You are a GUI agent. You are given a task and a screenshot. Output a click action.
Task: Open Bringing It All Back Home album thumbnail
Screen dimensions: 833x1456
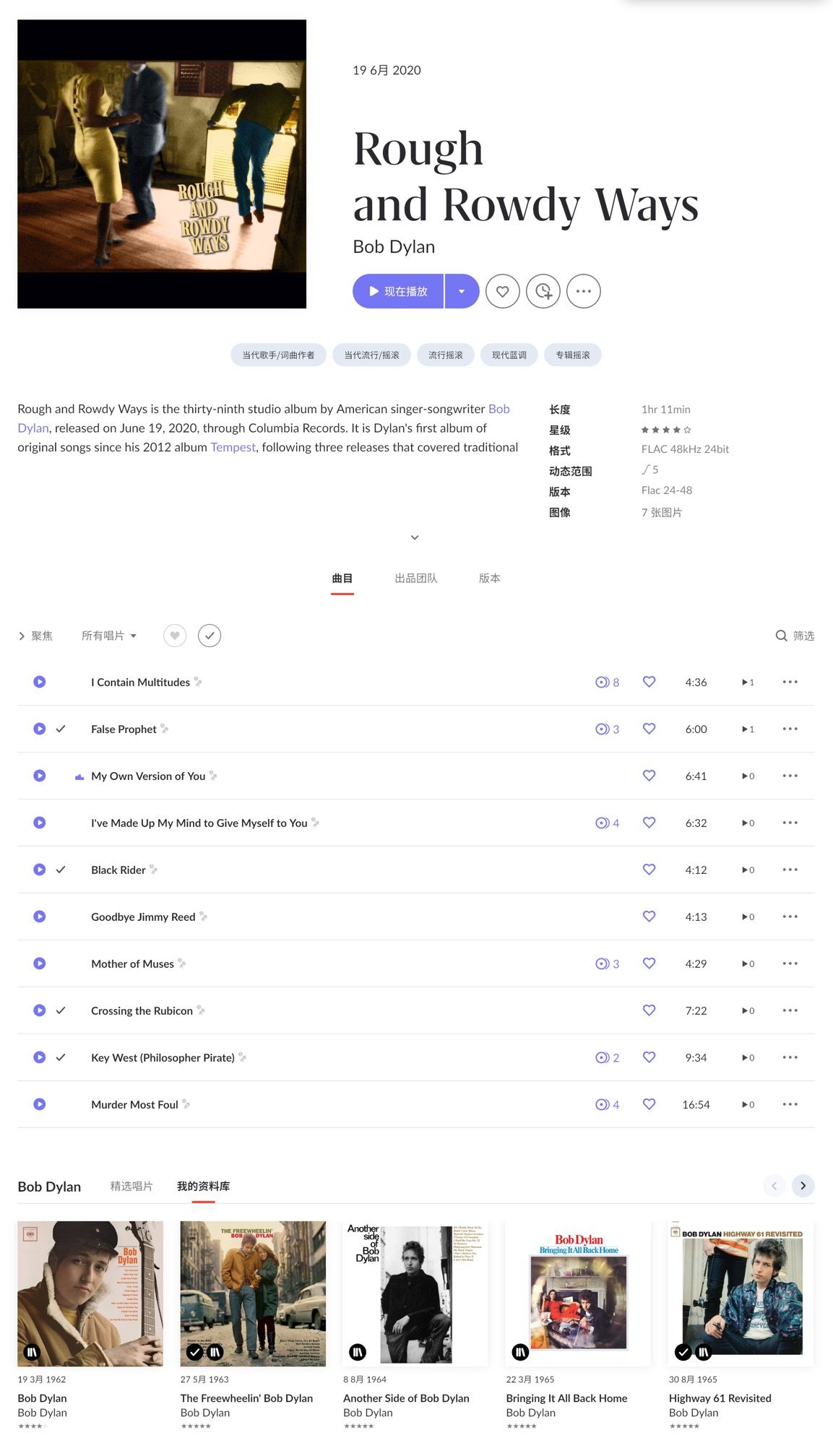click(579, 1293)
